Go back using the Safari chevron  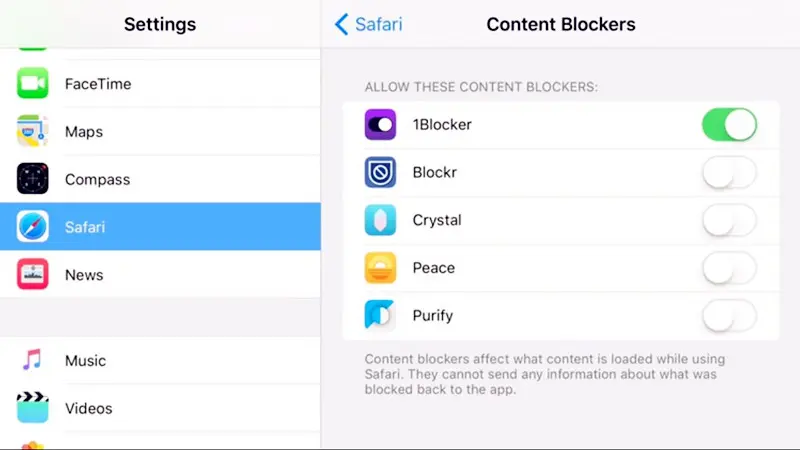pyautogui.click(x=368, y=24)
